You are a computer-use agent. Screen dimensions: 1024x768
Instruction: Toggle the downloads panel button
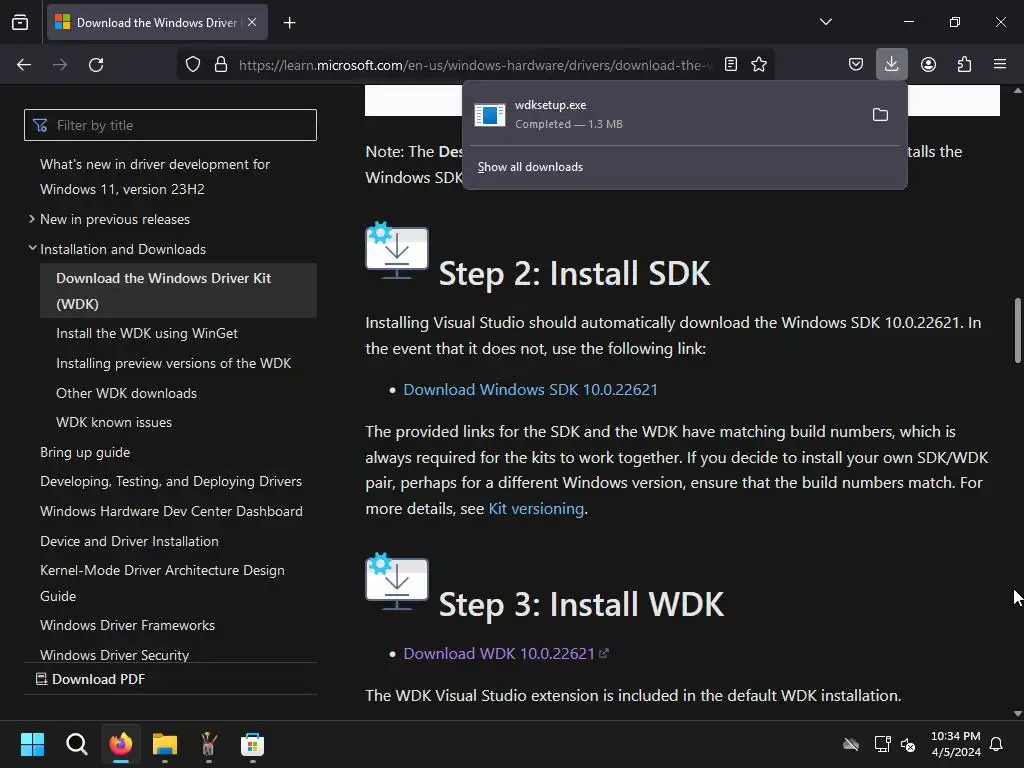891,65
